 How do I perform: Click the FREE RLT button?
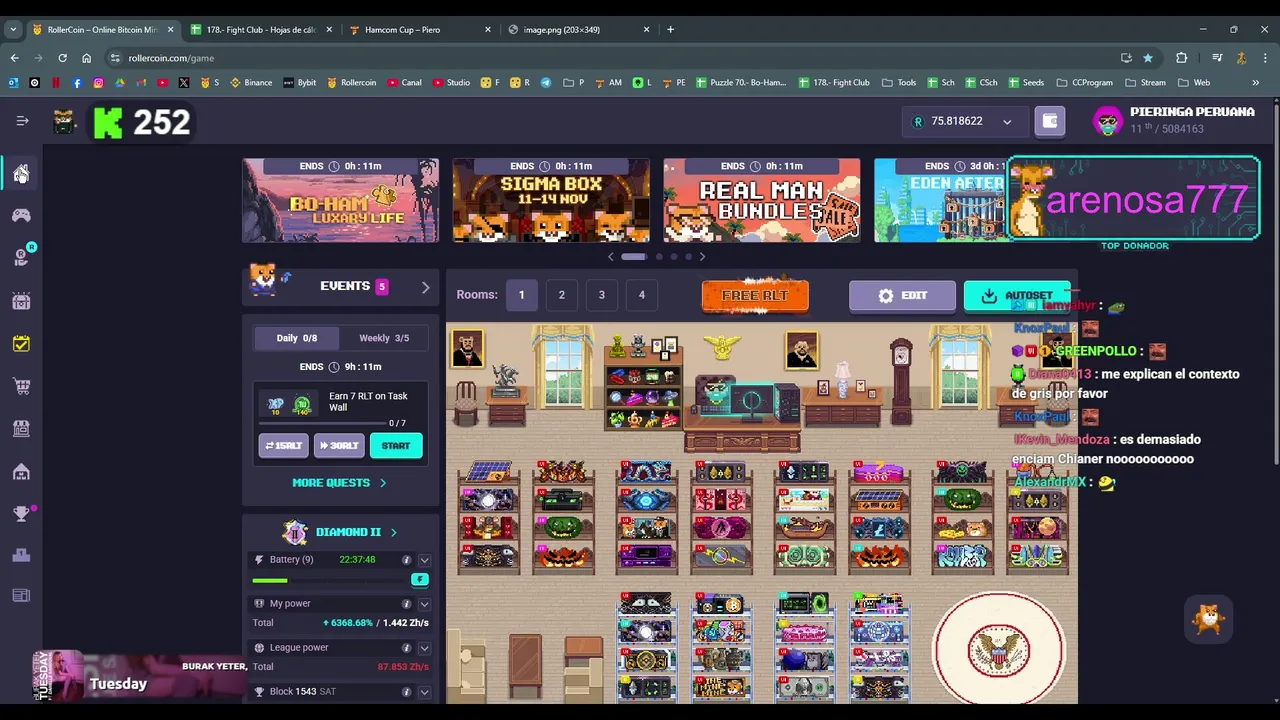click(755, 296)
